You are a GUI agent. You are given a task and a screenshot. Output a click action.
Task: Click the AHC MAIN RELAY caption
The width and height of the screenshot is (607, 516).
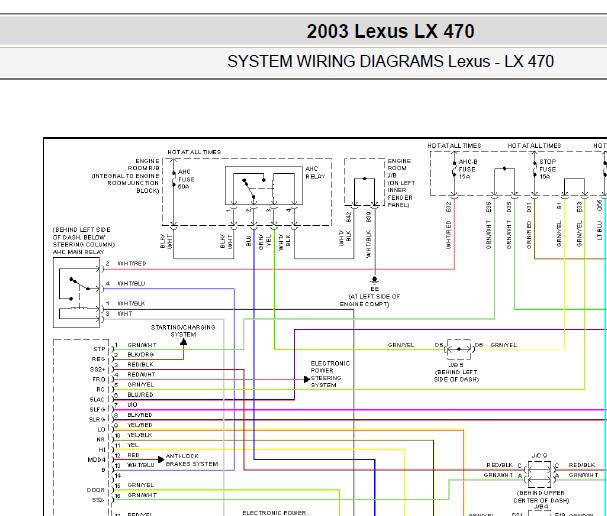(79, 252)
